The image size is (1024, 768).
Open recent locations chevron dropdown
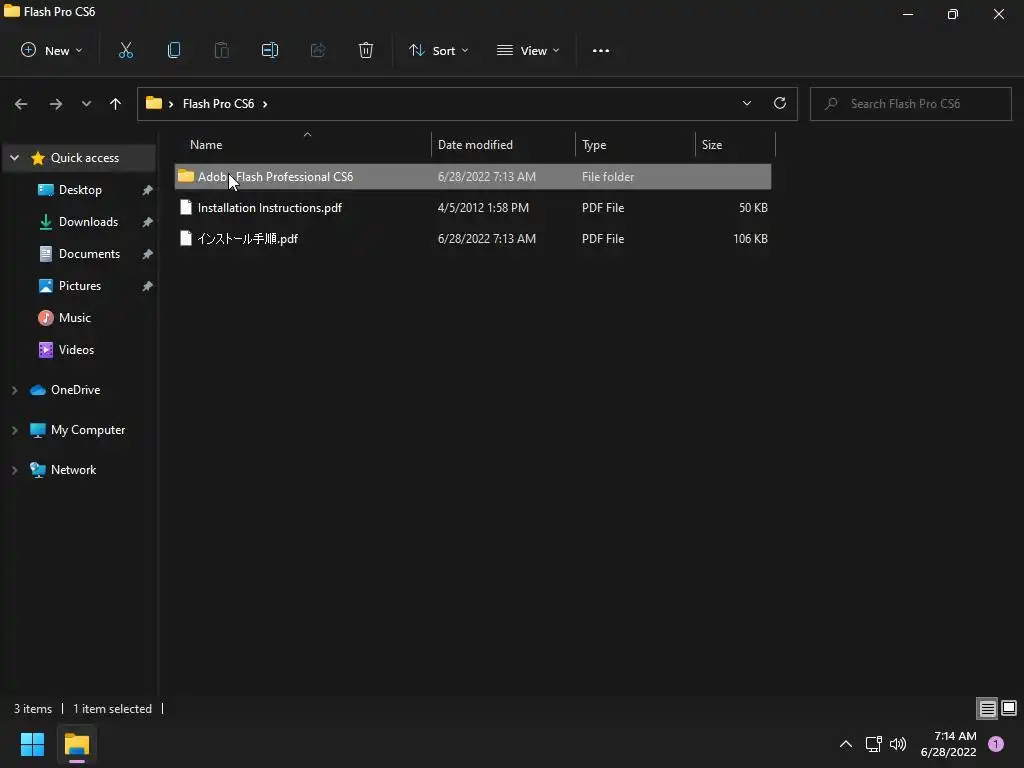86,104
